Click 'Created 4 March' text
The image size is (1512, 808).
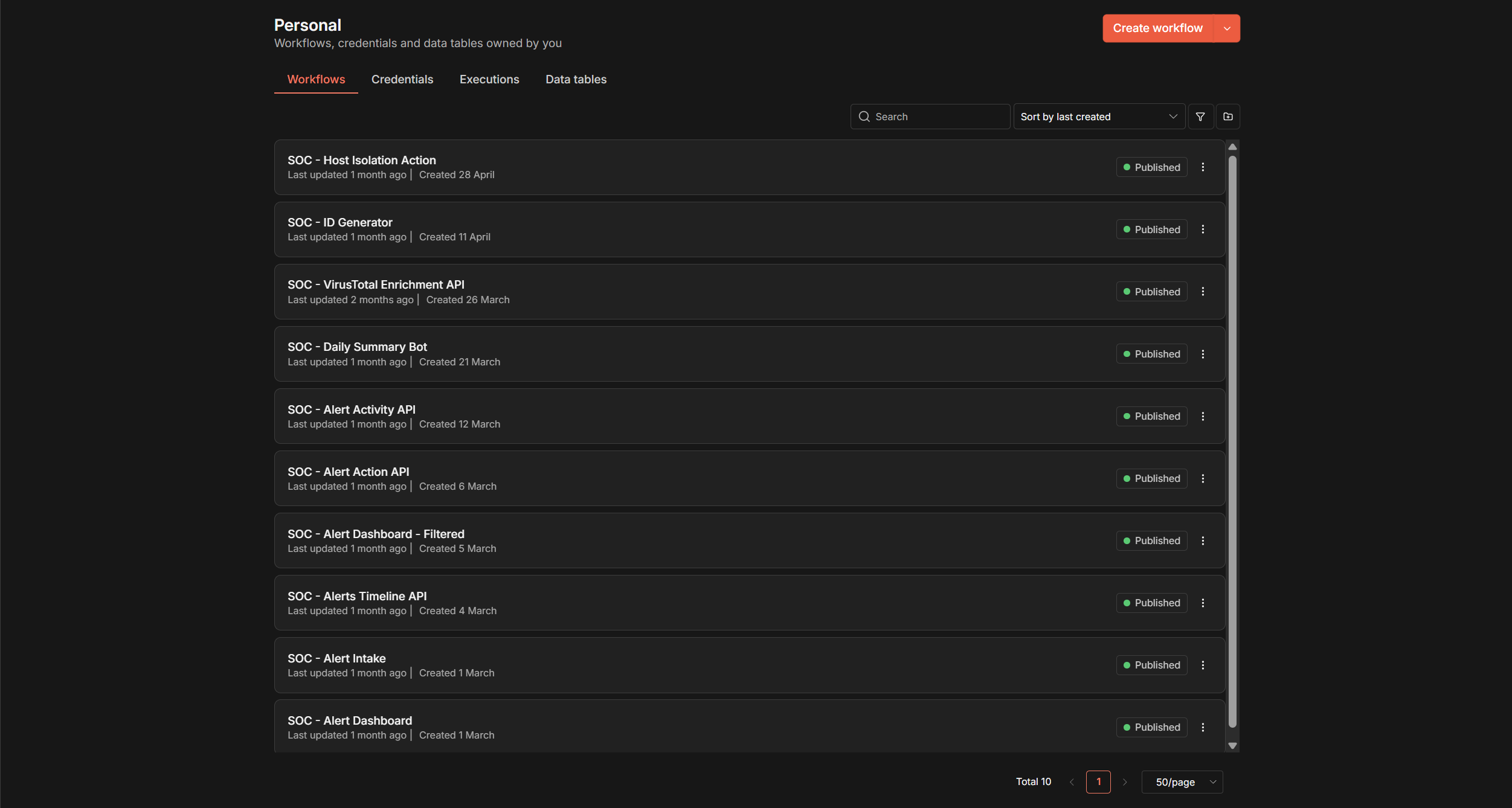(x=458, y=611)
